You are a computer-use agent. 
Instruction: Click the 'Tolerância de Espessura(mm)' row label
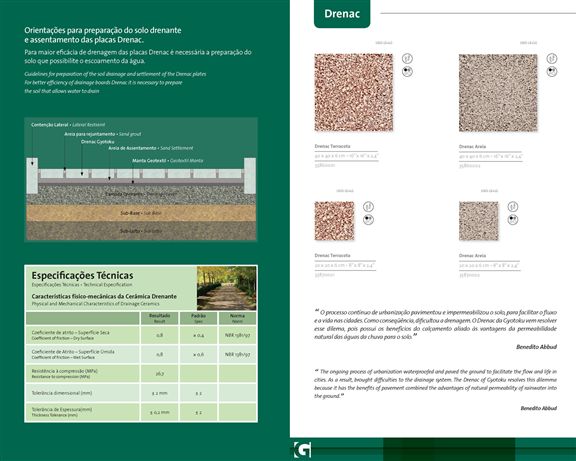click(x=62, y=410)
